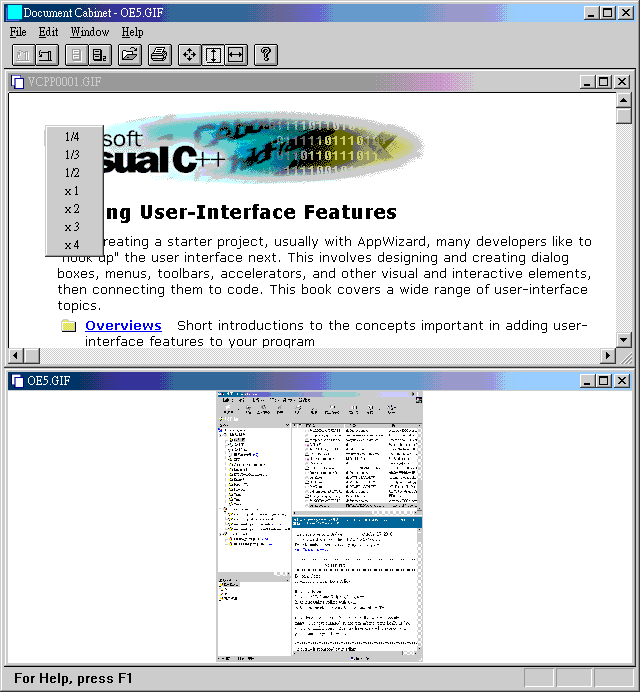Click the OE5.GIF child window icon

coord(17,380)
